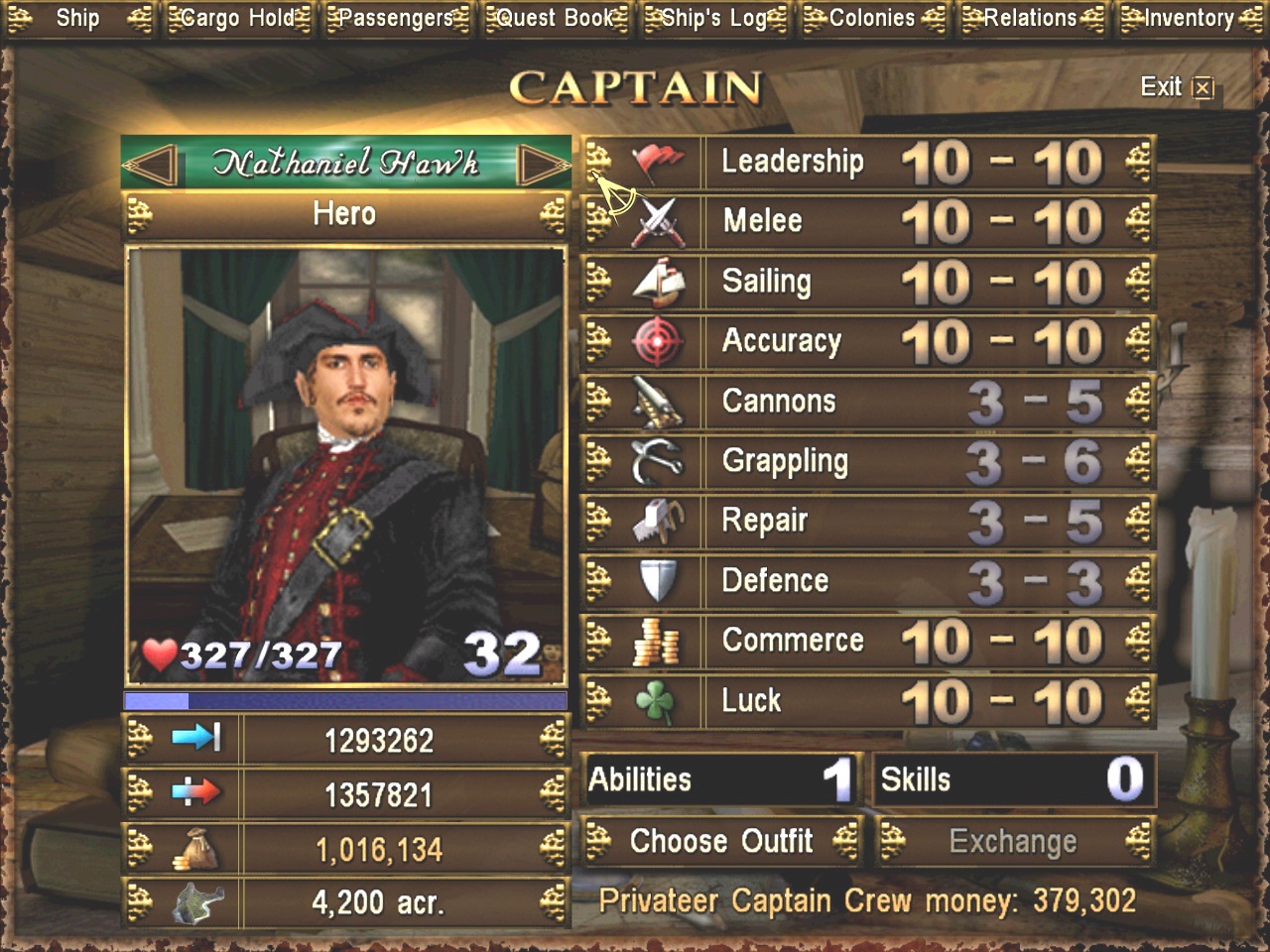Viewport: 1270px width, 952px height.
Task: Select the Cannons skill icon
Action: 658,401
